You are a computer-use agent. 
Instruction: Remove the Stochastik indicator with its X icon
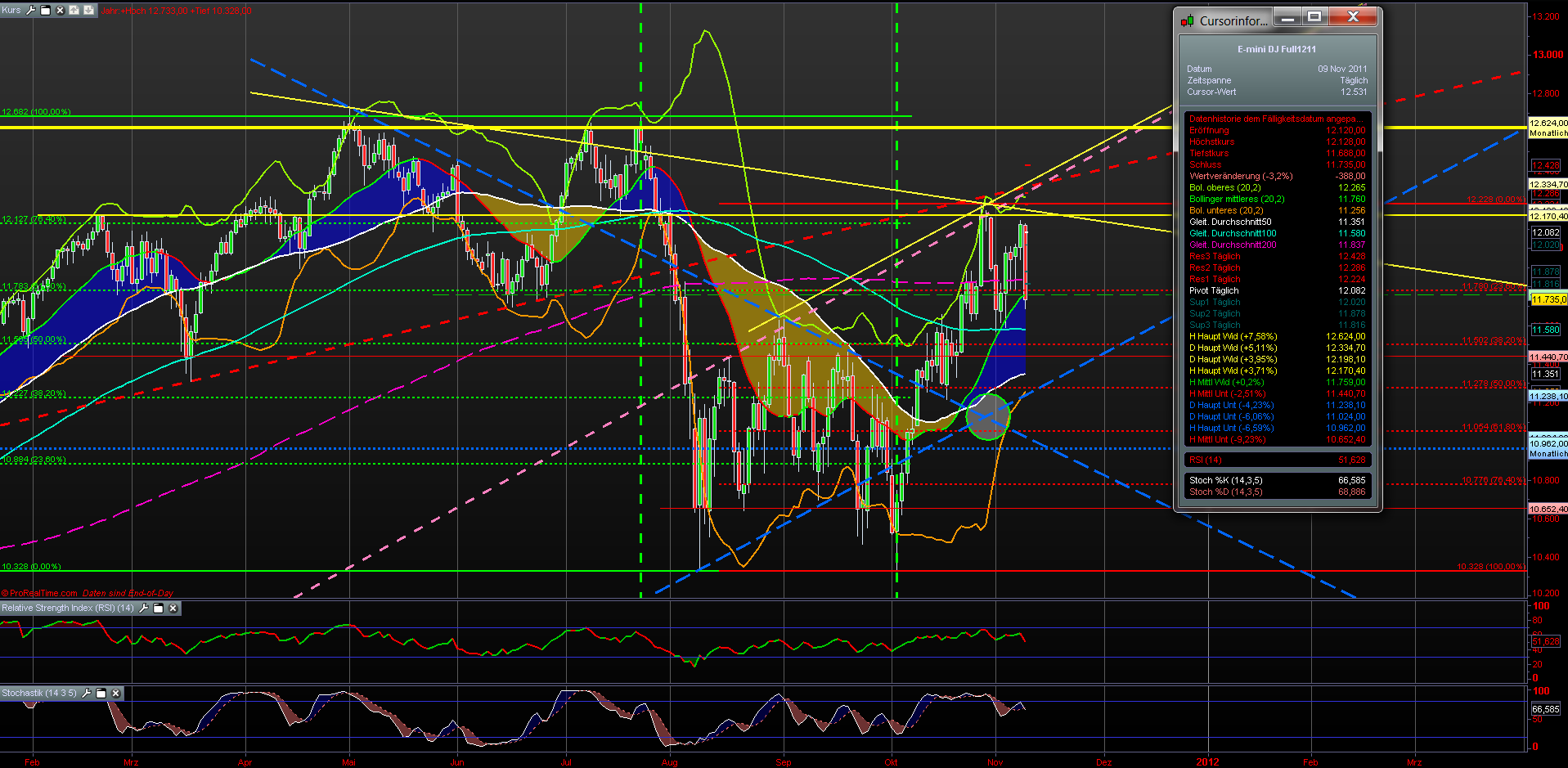click(115, 693)
